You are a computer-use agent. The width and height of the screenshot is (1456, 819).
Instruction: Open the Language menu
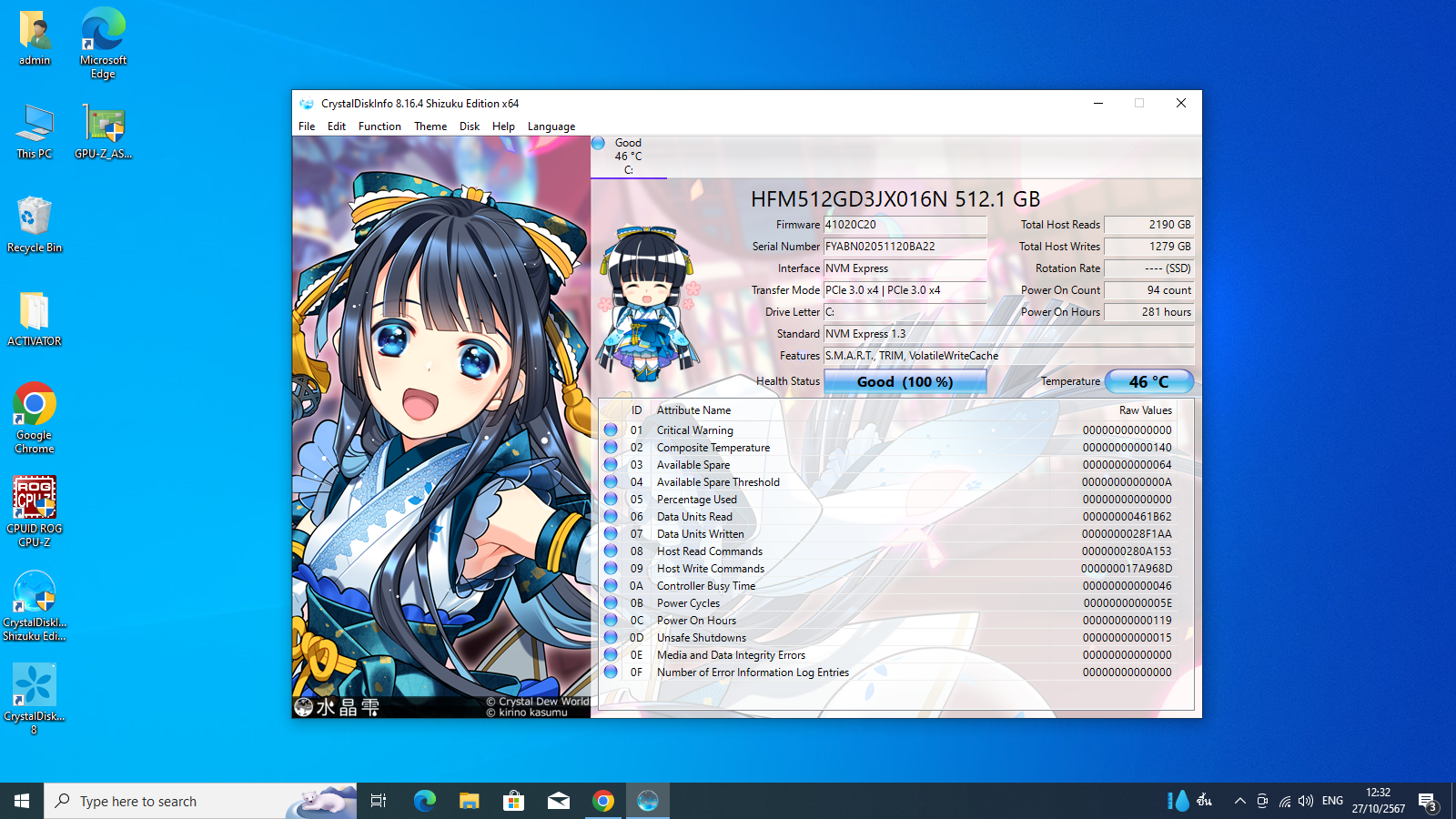point(551,126)
